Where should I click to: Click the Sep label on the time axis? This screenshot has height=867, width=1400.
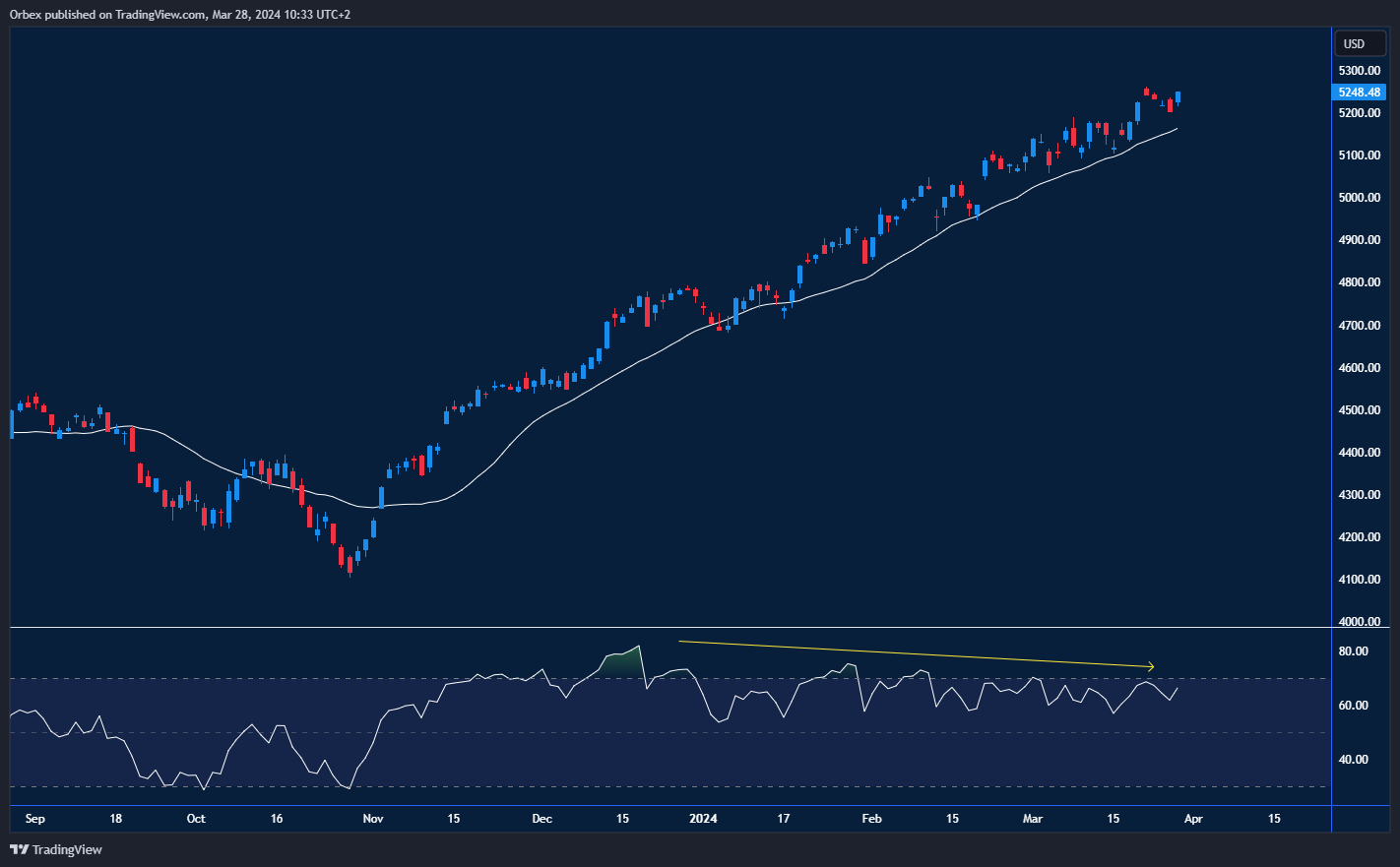(35, 819)
